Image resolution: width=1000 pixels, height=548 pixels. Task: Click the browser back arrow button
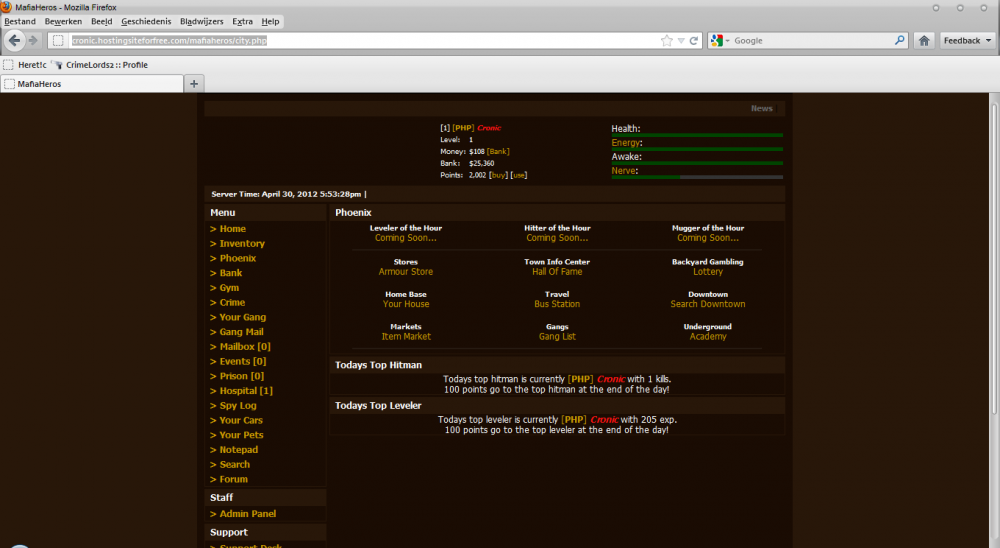15,40
